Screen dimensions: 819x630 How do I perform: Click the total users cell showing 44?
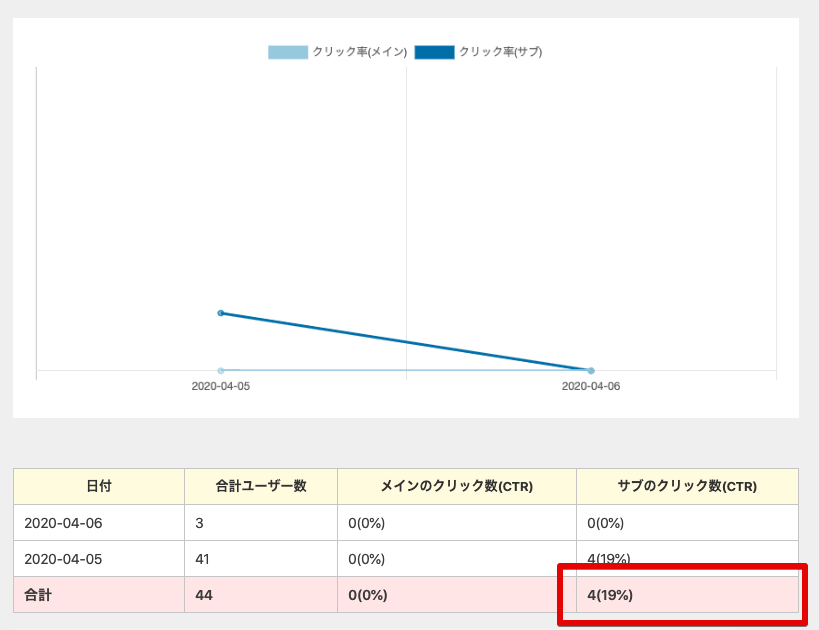205,595
